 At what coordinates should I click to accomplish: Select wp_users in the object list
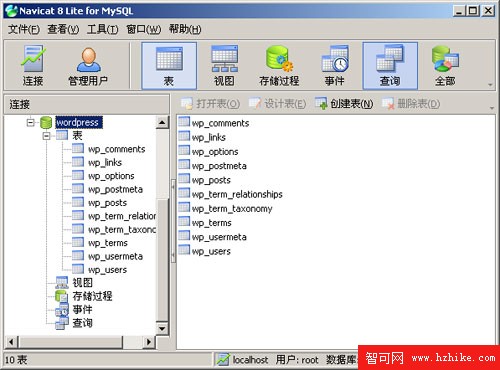tap(211, 252)
